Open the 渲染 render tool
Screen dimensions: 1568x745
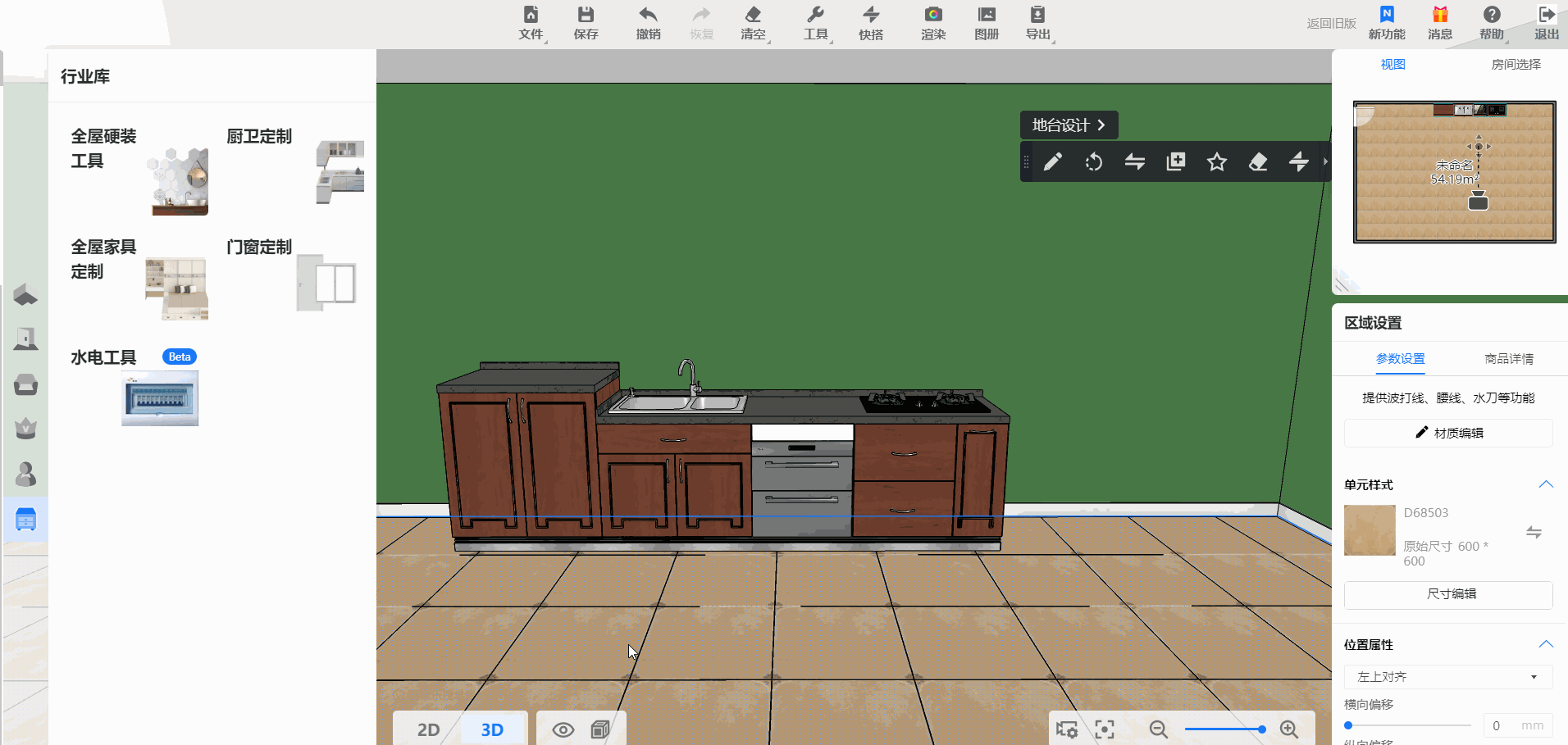(933, 23)
